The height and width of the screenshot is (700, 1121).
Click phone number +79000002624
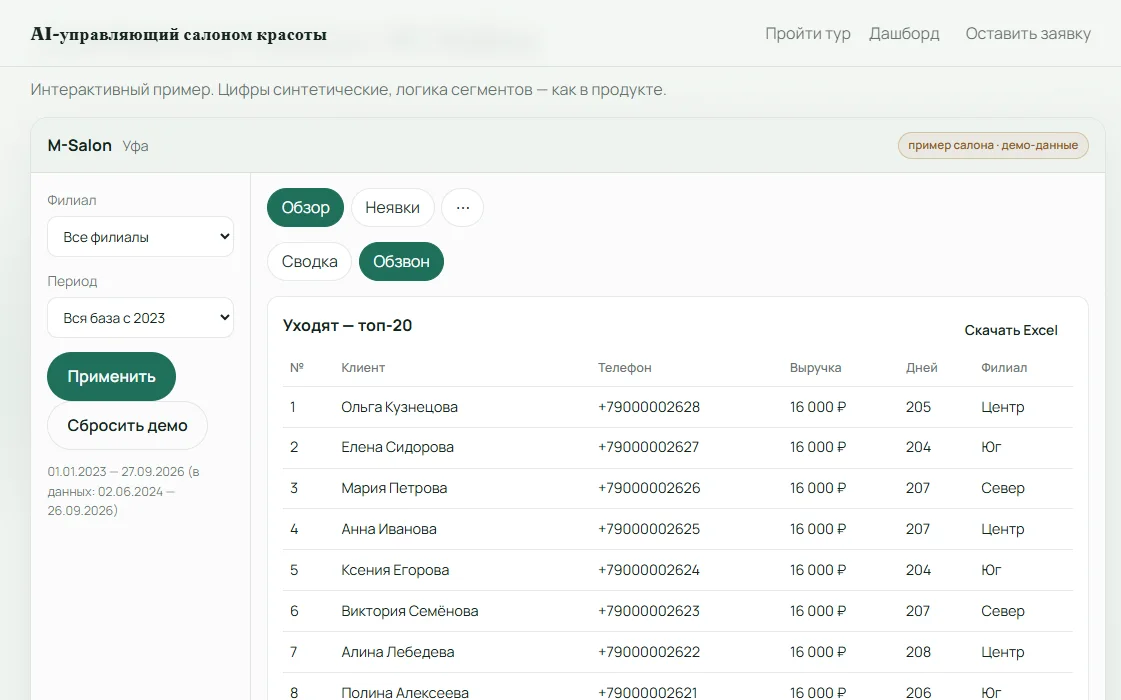click(x=649, y=570)
